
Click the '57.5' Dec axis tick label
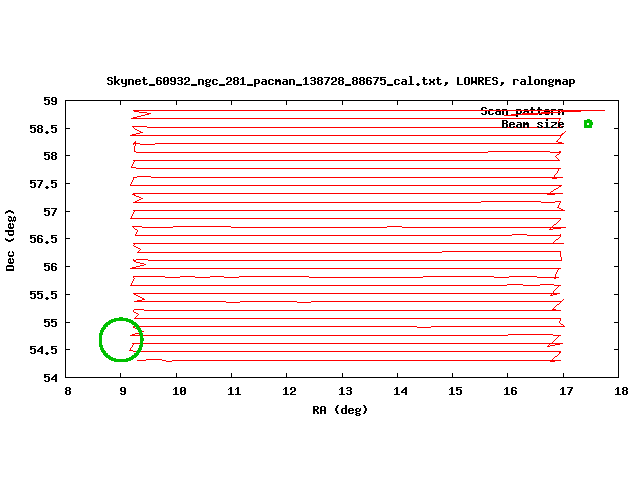(44, 184)
